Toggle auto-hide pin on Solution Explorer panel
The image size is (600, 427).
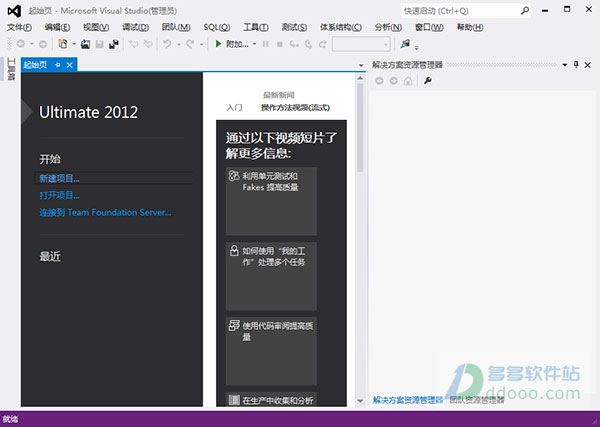tap(576, 65)
